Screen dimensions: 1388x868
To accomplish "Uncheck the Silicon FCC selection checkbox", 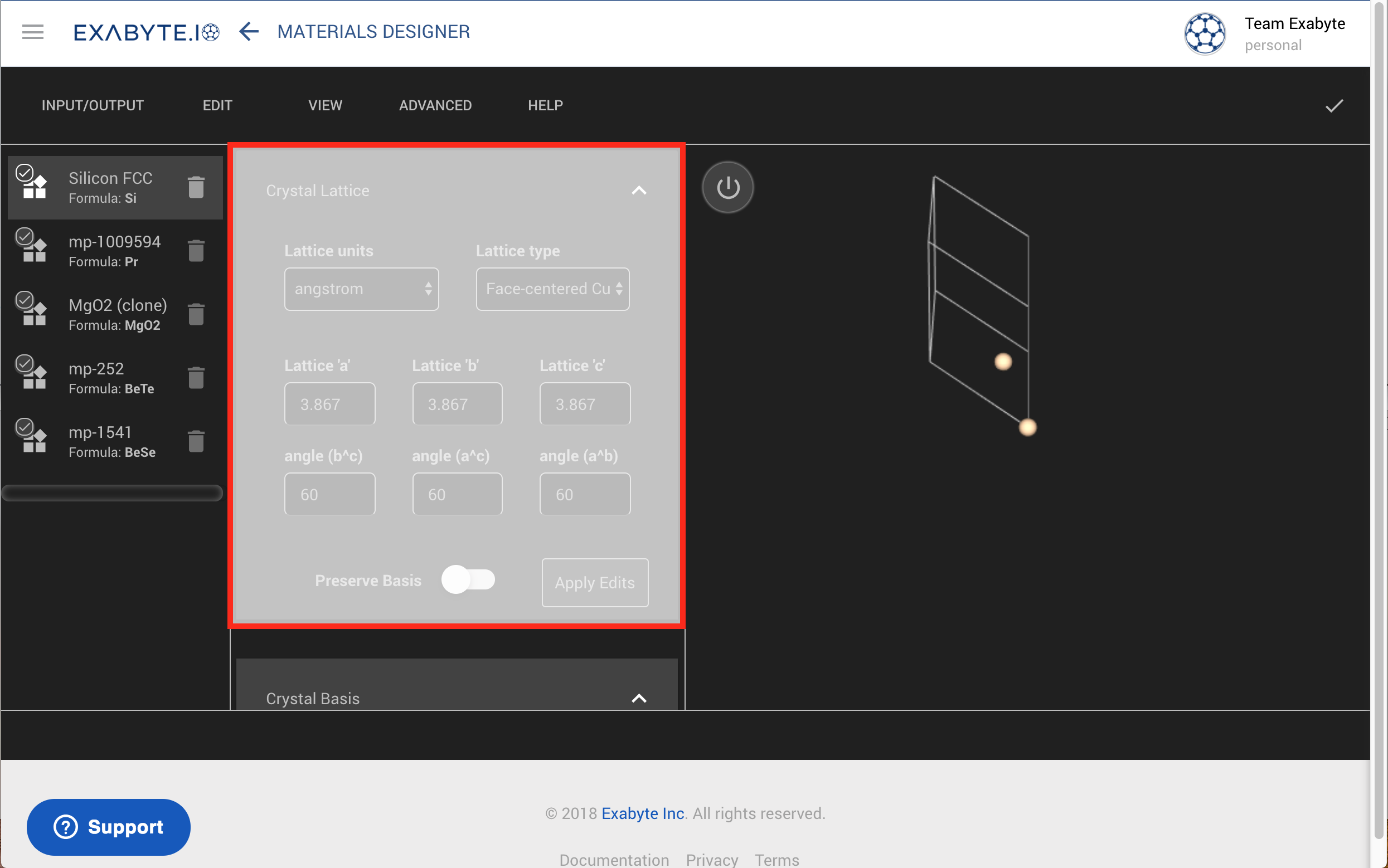I will pyautogui.click(x=24, y=172).
